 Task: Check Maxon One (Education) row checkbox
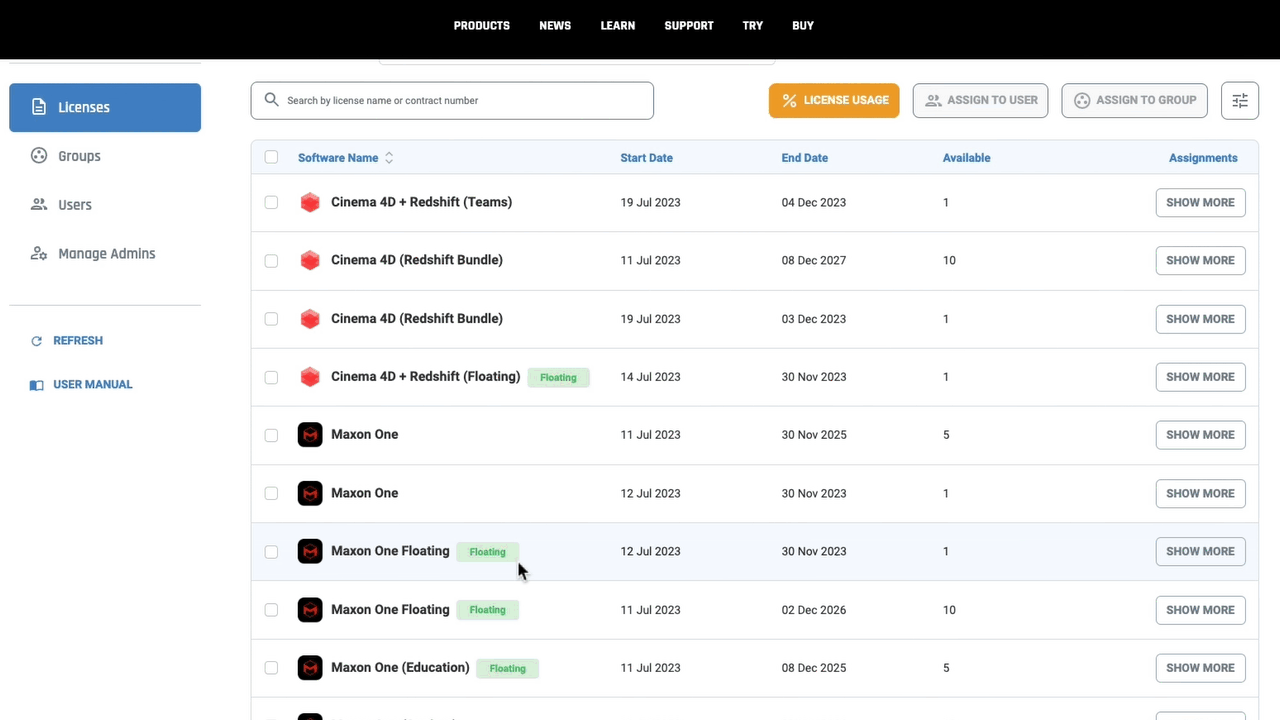coord(271,668)
